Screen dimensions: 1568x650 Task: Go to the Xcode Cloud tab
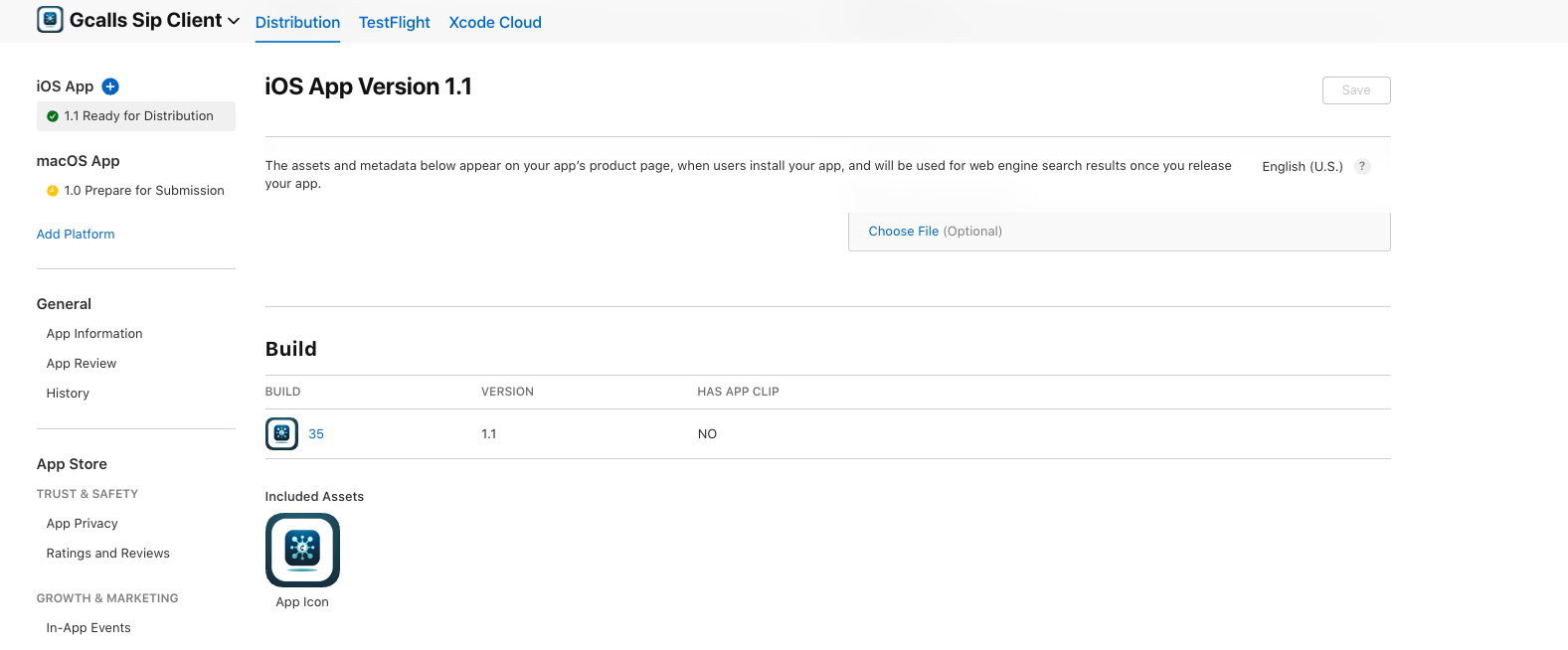495,22
